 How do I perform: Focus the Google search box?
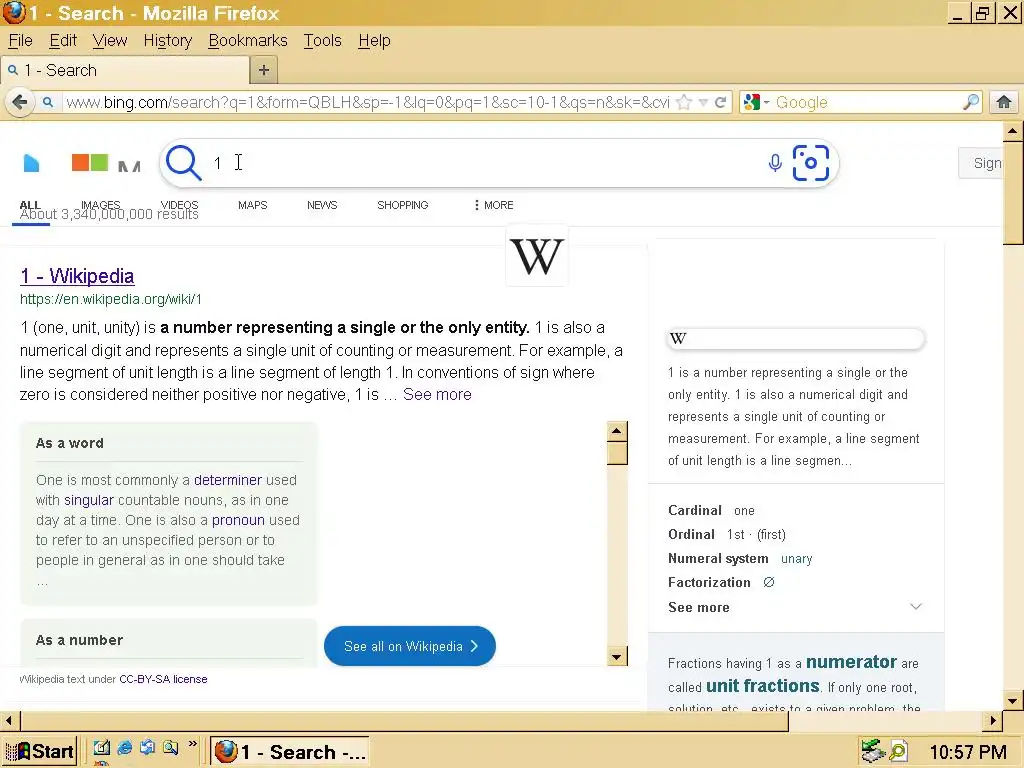point(867,103)
